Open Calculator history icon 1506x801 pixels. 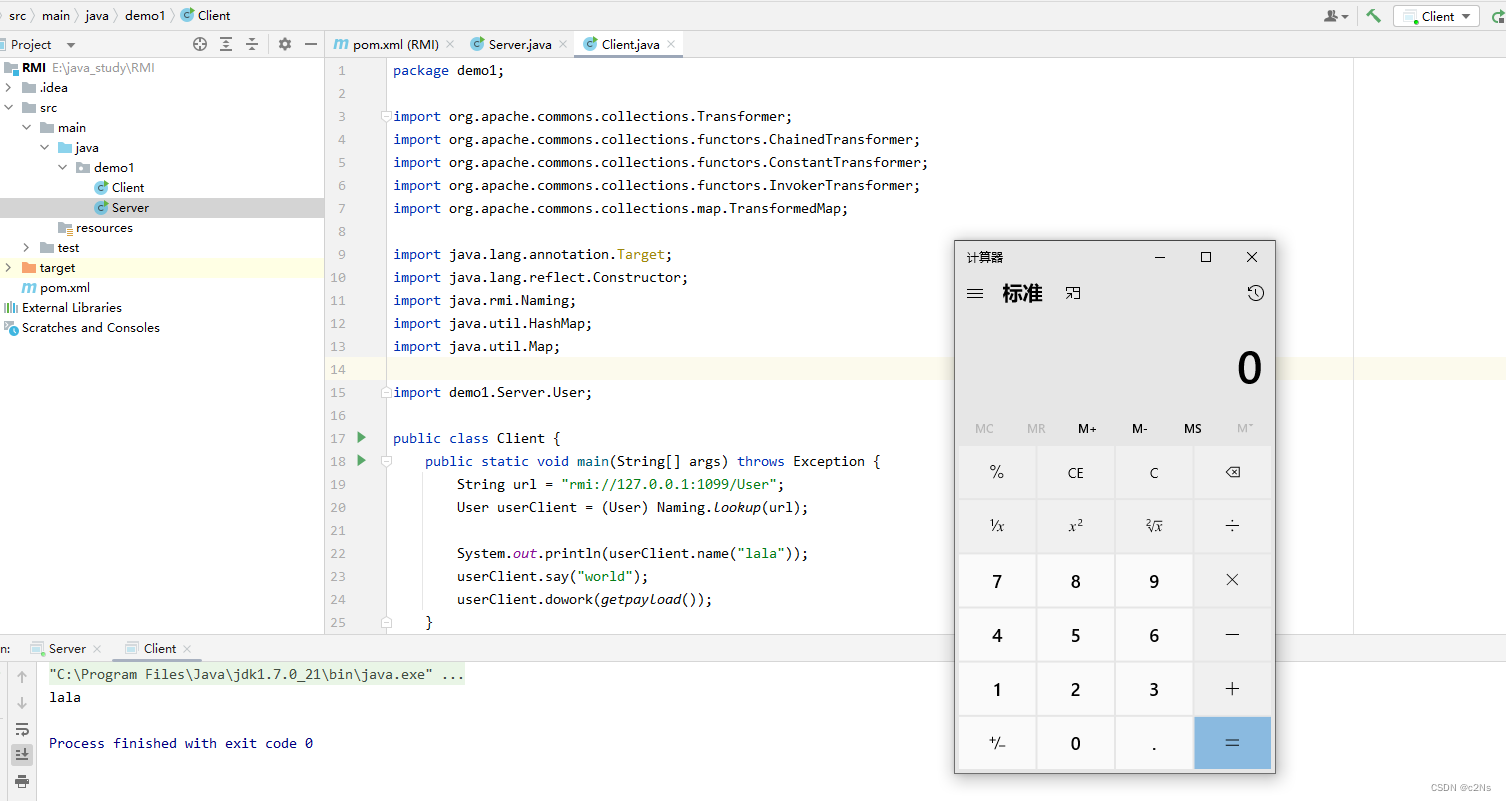(1256, 293)
